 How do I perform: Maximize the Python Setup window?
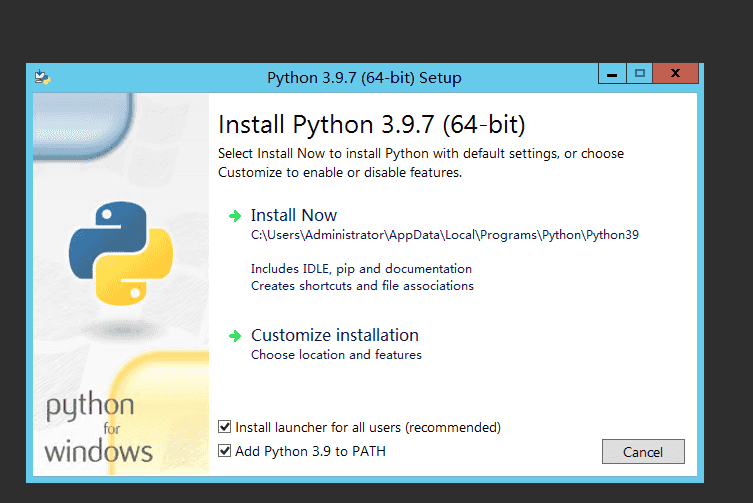(x=639, y=73)
